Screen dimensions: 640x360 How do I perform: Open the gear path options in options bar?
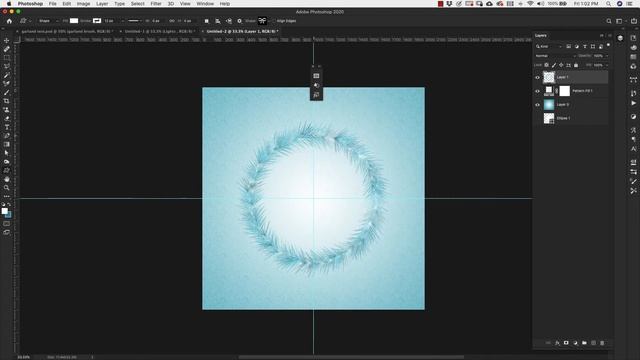240,21
